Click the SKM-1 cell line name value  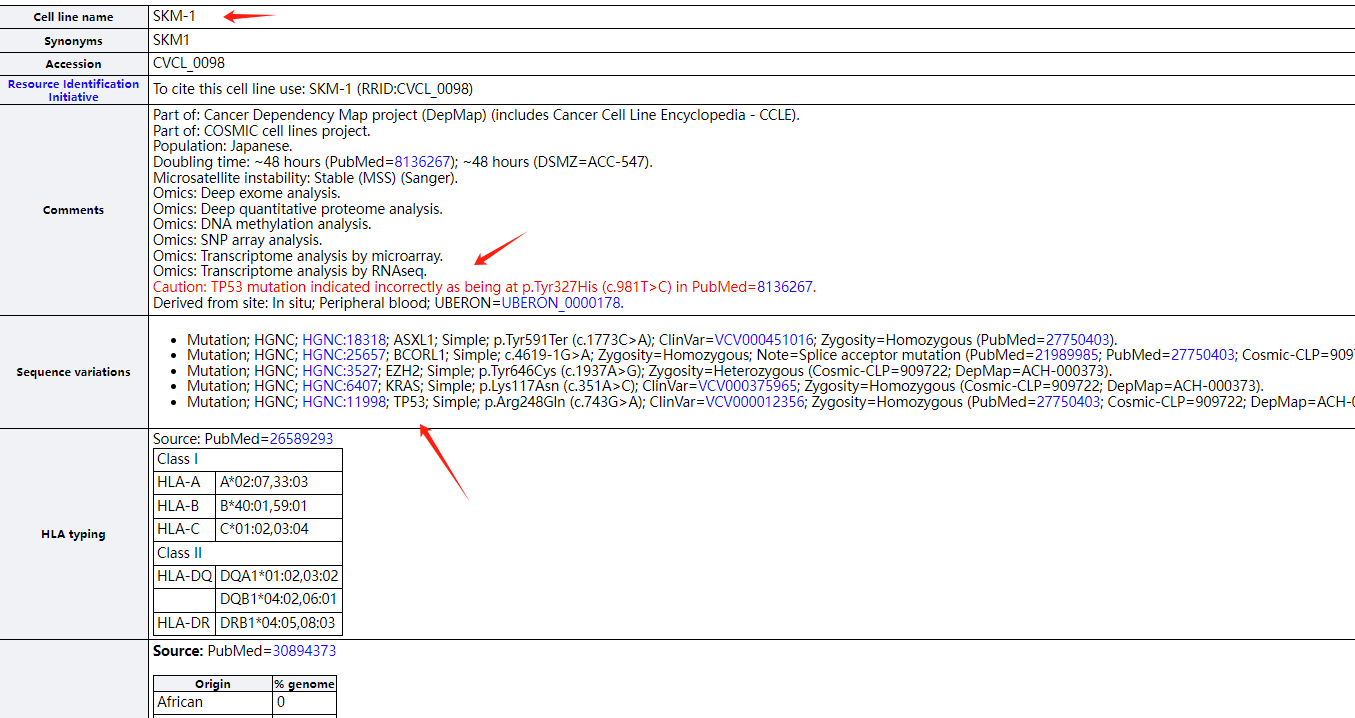pos(174,16)
